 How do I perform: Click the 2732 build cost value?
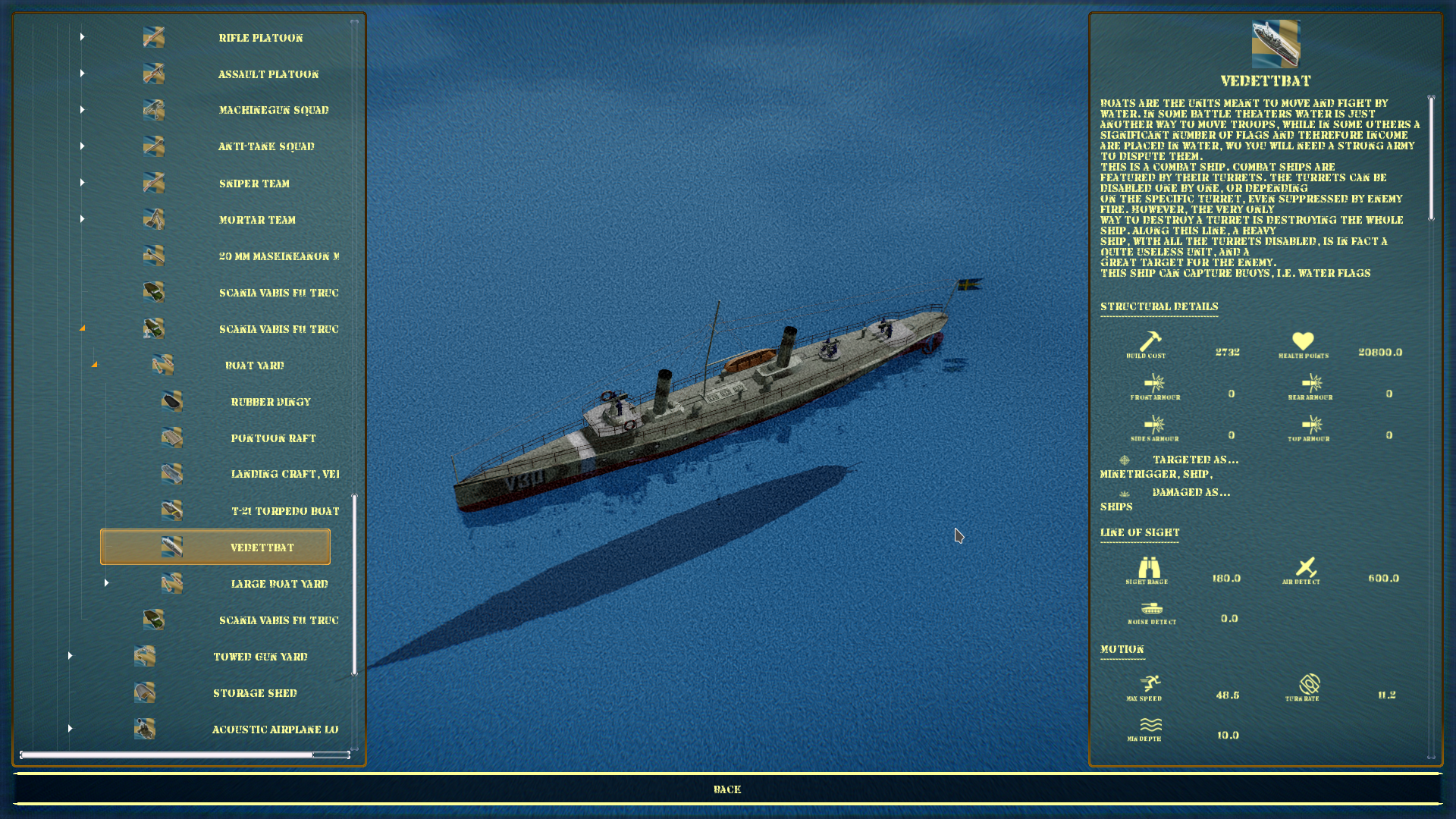[x=1227, y=352]
